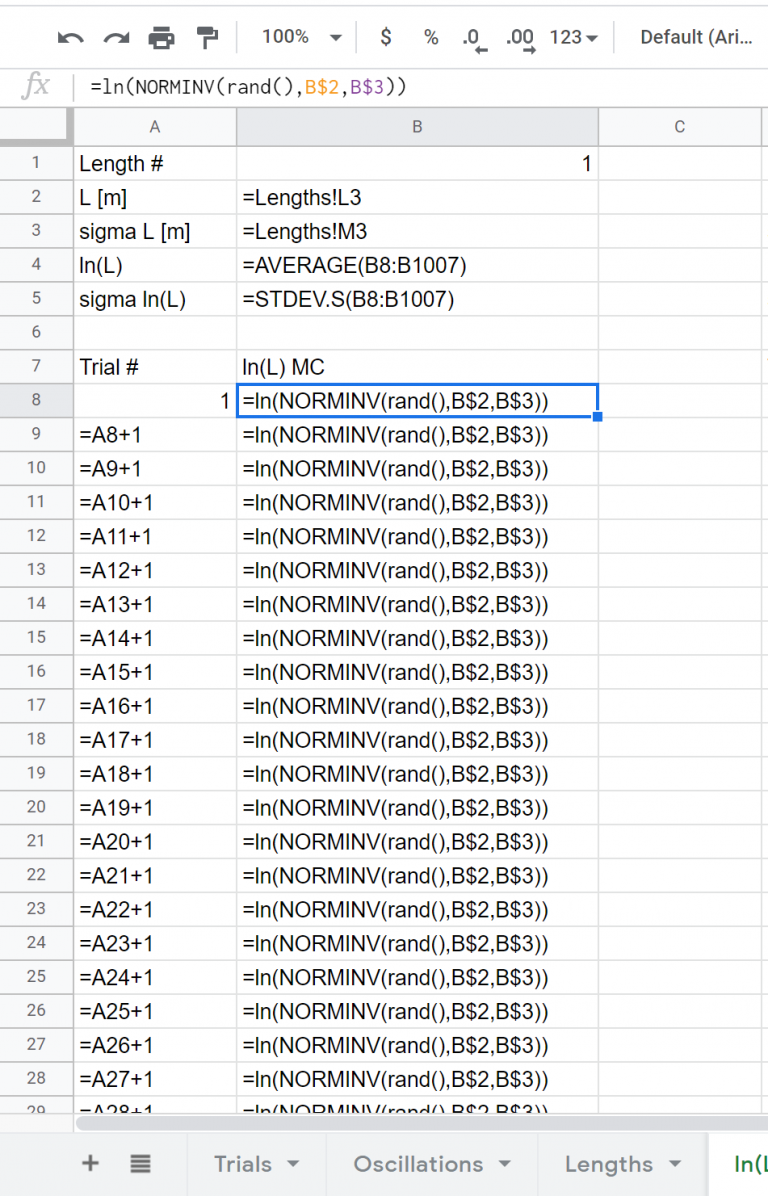The width and height of the screenshot is (768, 1196).
Task: Decrease decimal places icon
Action: point(474,38)
